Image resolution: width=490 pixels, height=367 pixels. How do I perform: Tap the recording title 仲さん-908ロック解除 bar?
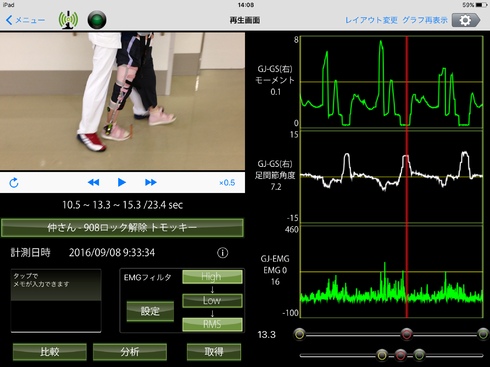click(x=122, y=228)
